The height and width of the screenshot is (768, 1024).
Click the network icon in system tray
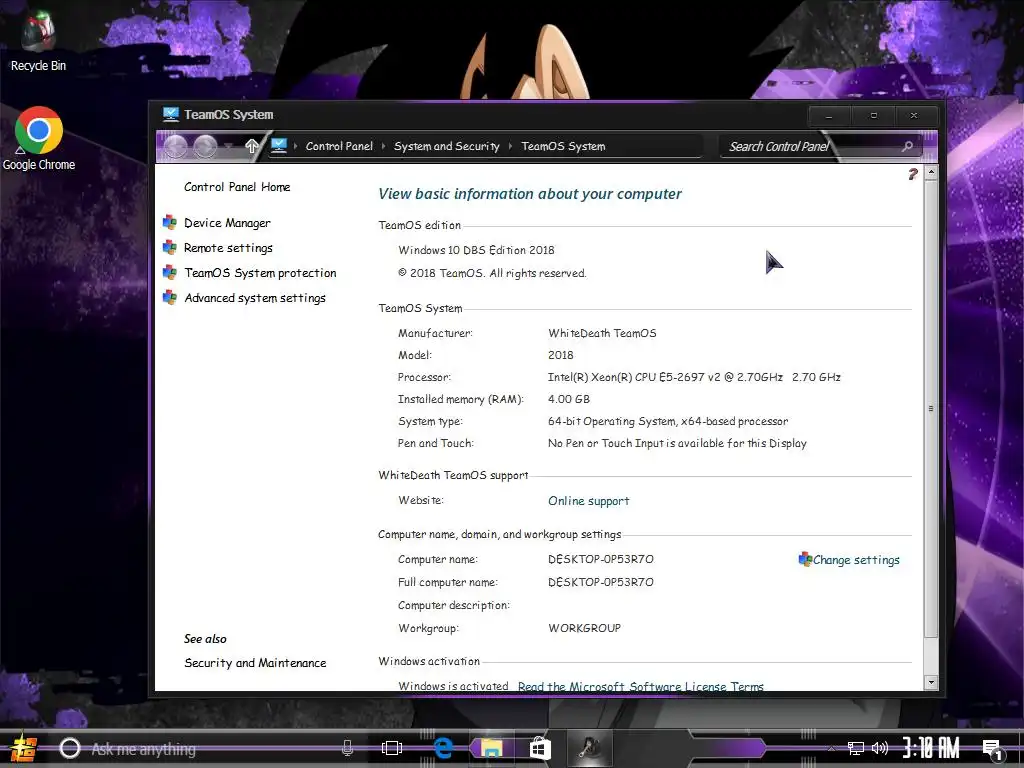[855, 748]
